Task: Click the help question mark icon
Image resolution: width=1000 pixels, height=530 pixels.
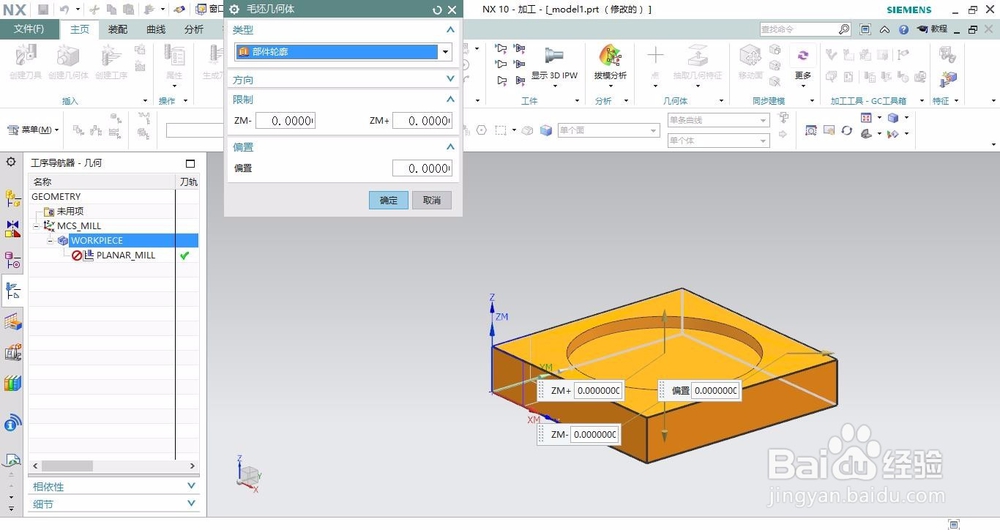Action: (x=904, y=29)
